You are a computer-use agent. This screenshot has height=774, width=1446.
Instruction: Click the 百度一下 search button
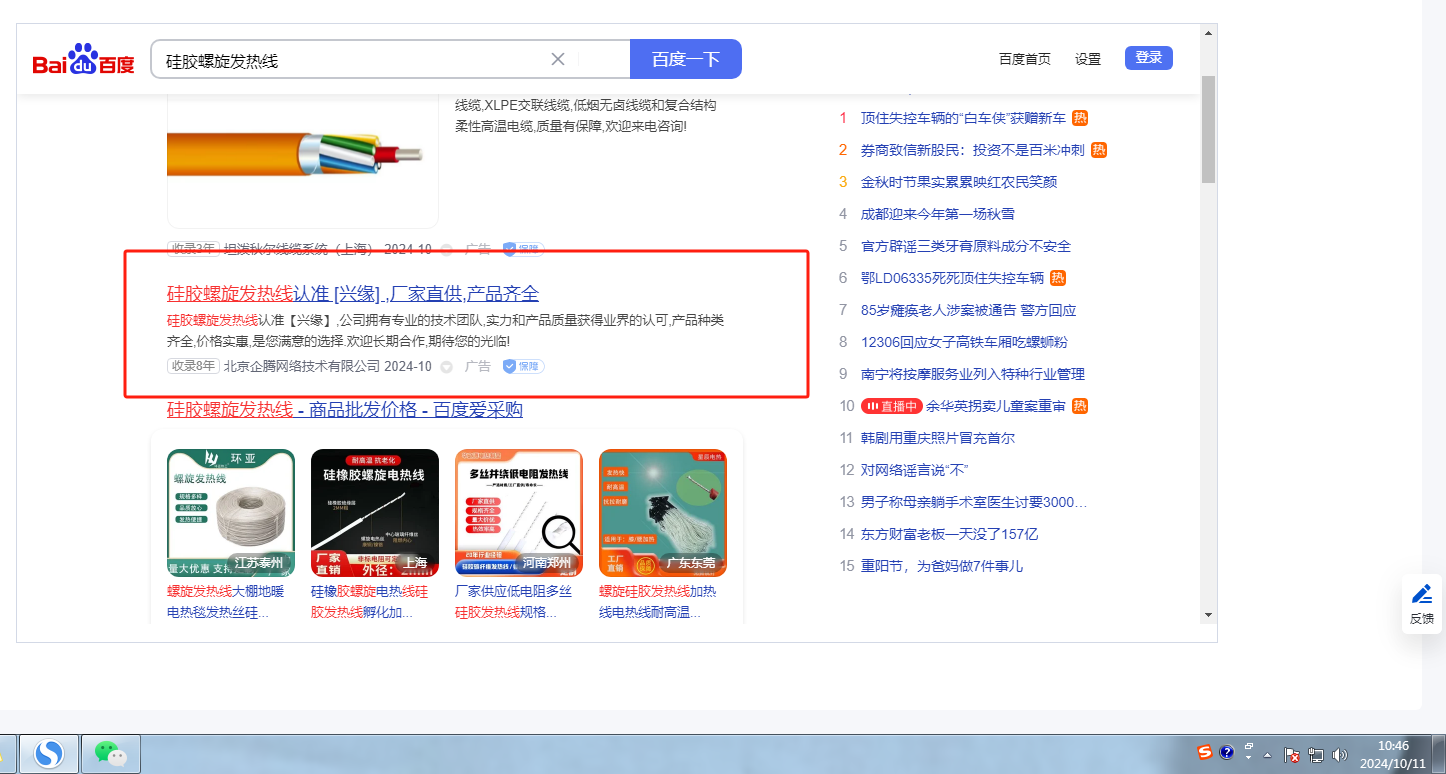[x=686, y=59]
